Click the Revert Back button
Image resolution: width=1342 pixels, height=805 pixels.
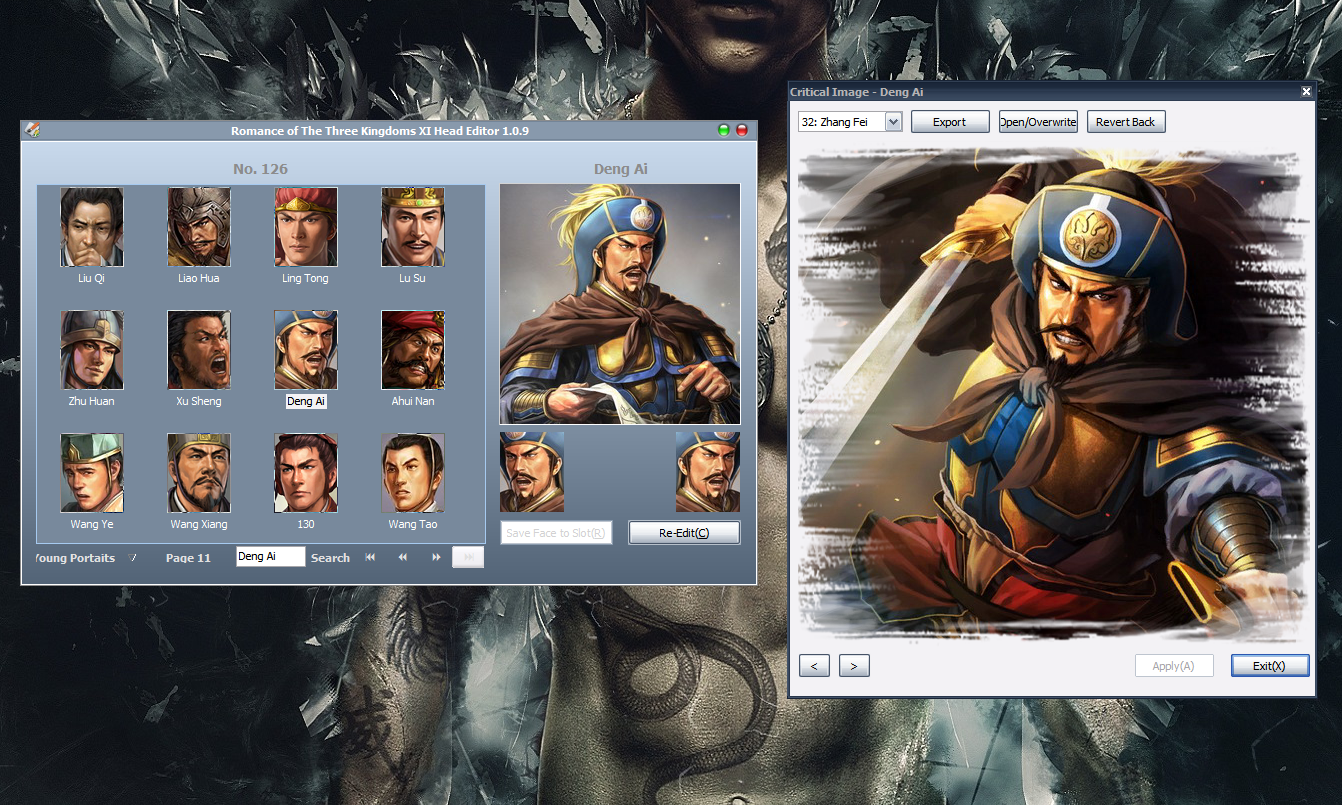click(1126, 122)
